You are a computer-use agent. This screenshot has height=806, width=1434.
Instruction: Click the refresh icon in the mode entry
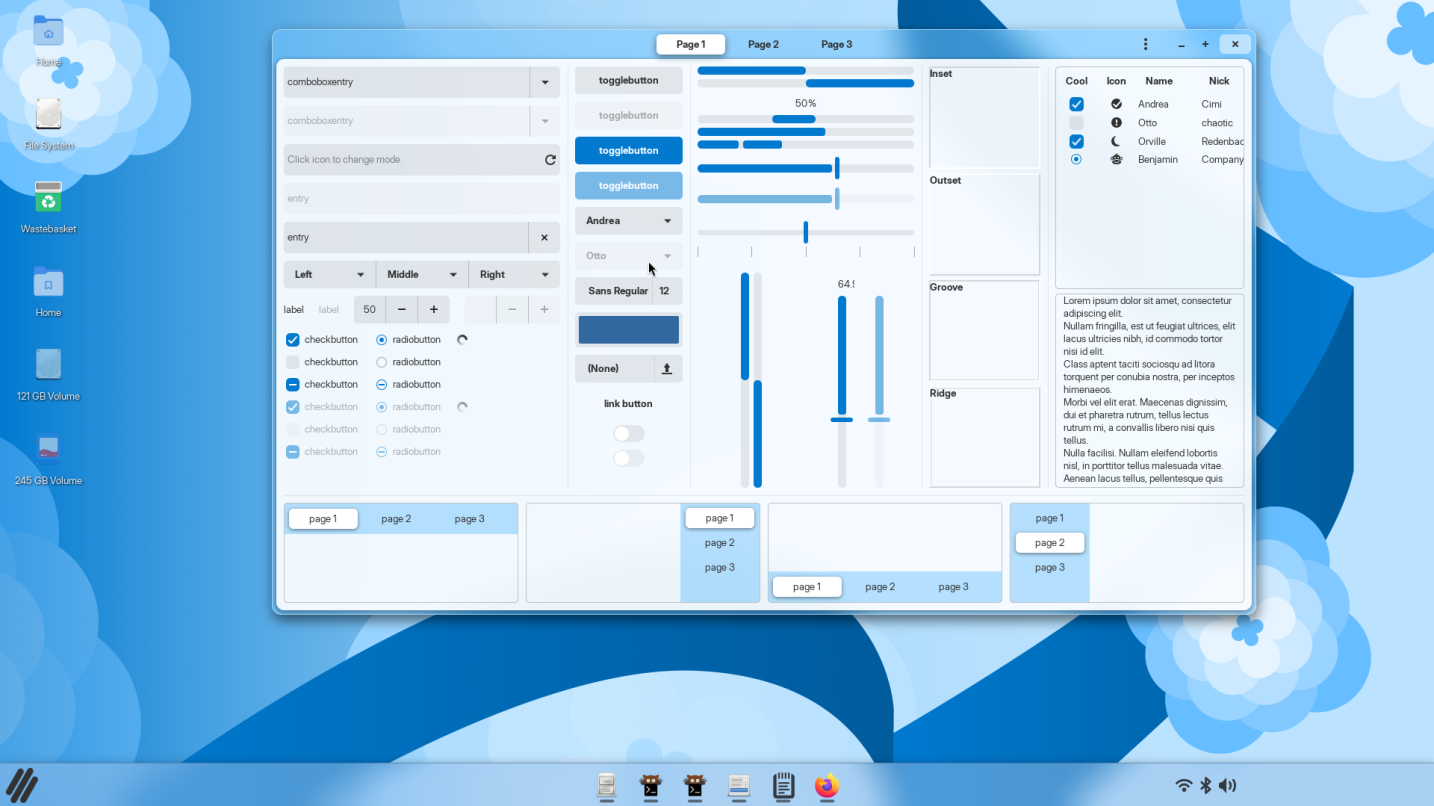(550, 160)
